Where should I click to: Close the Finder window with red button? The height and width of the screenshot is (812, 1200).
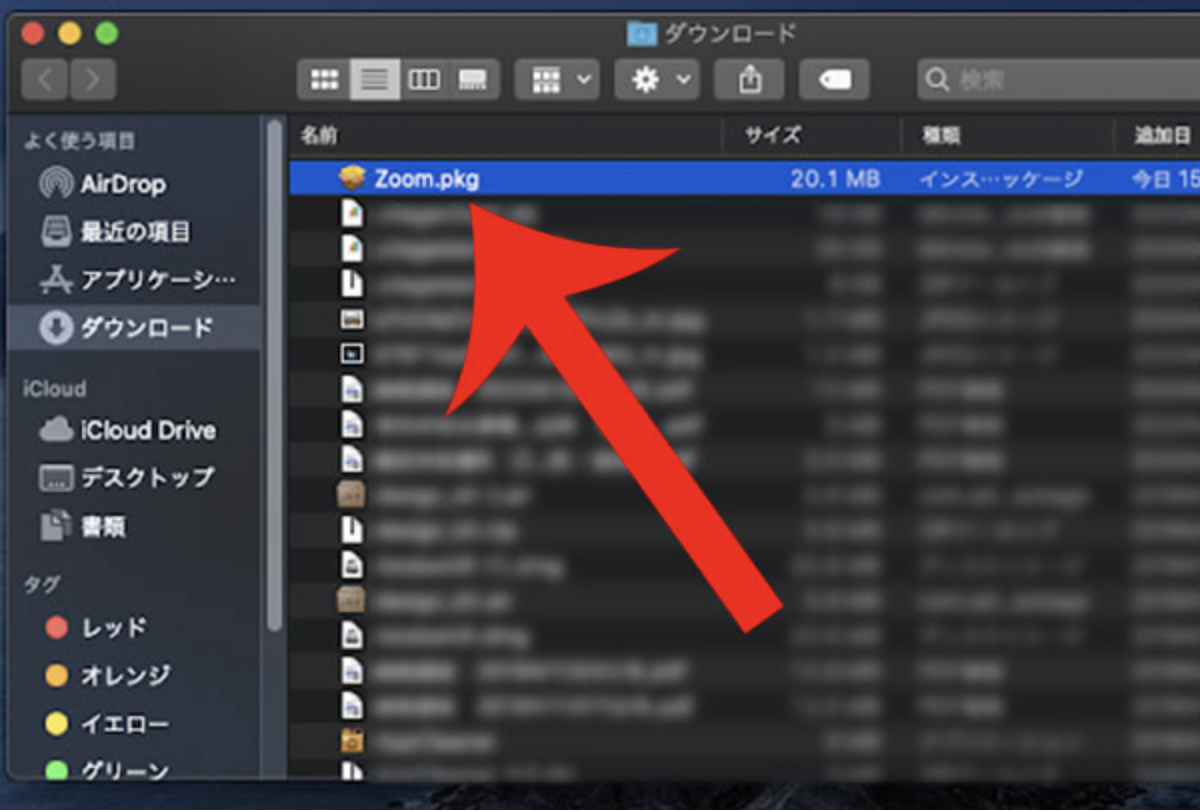33,33
